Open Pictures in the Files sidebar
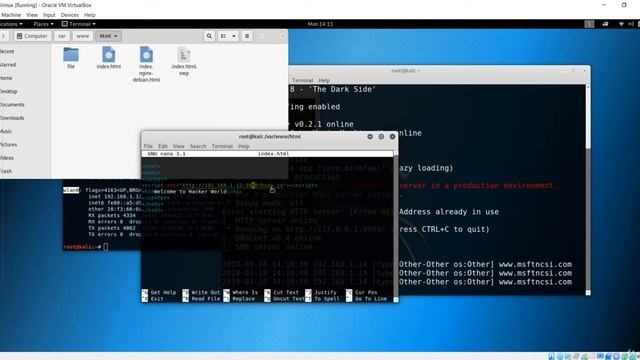 [x=9, y=144]
